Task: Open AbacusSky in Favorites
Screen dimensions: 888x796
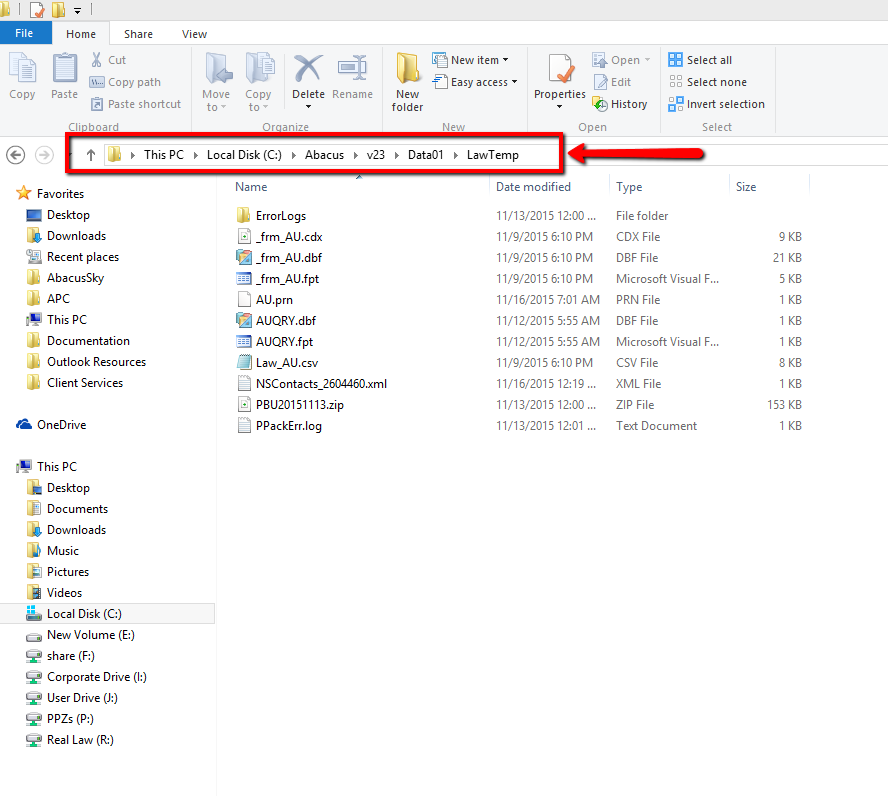Action: click(75, 277)
